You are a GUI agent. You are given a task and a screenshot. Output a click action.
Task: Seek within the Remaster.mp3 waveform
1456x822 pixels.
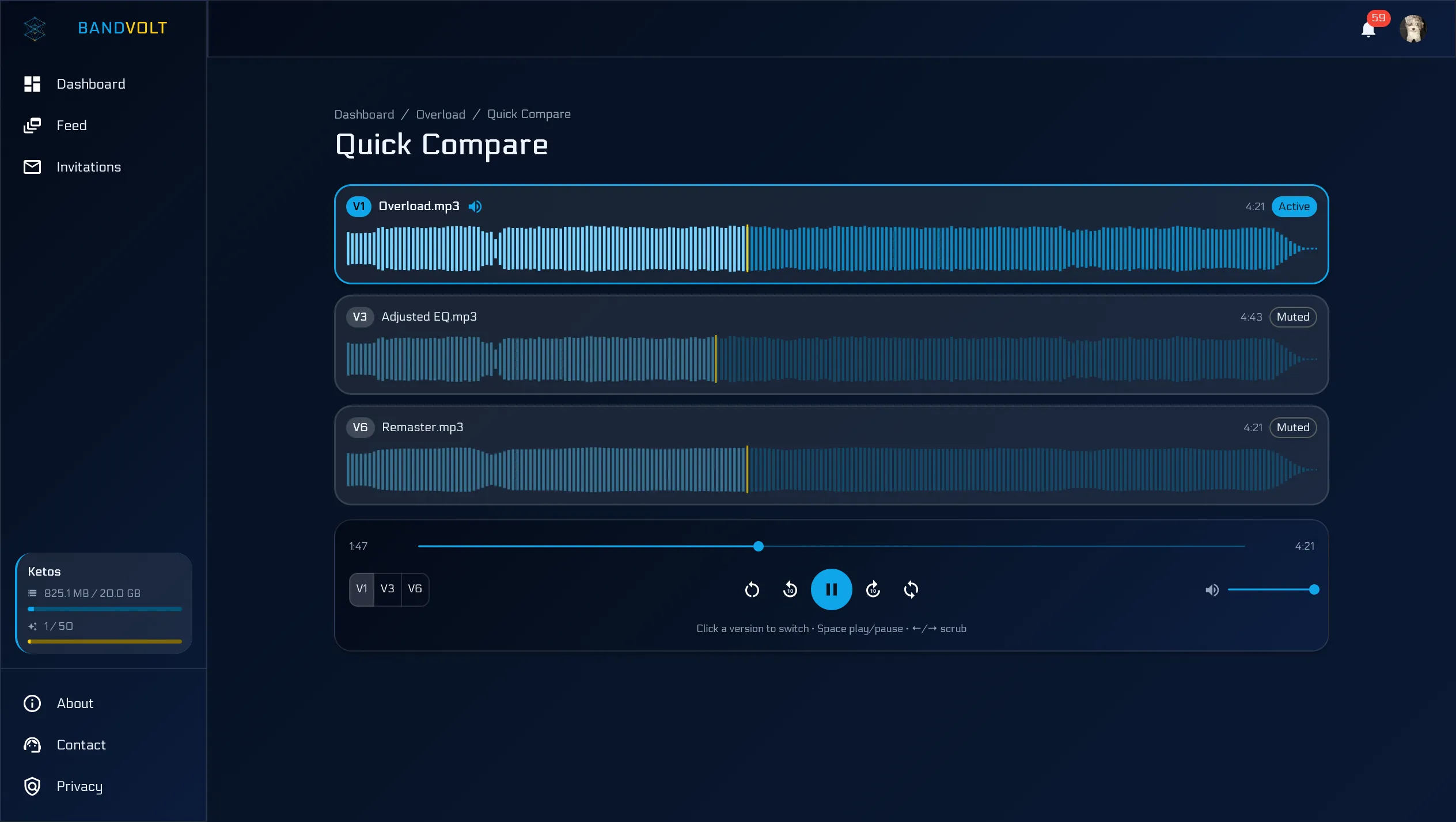(x=832, y=470)
